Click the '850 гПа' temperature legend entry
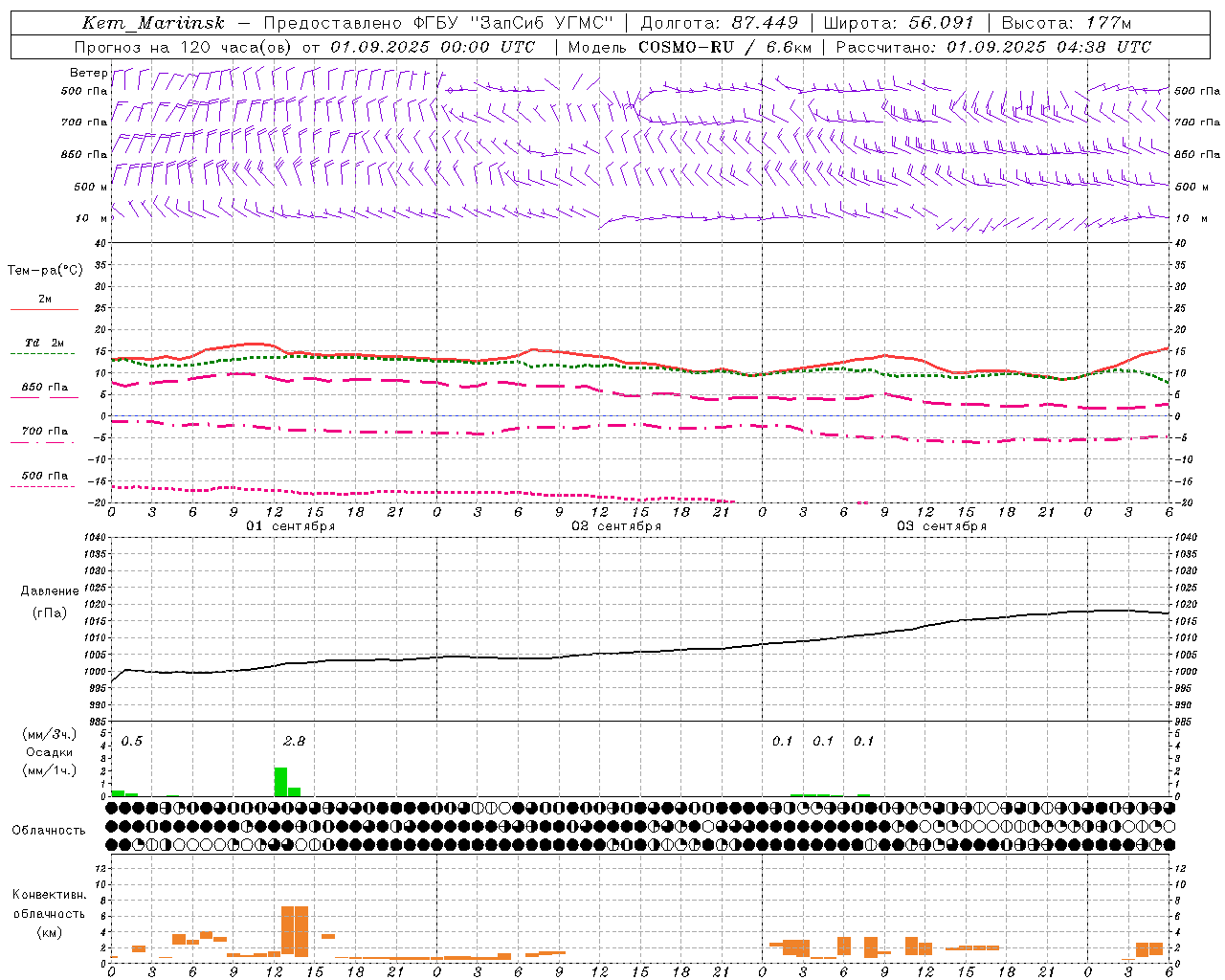 tap(44, 388)
